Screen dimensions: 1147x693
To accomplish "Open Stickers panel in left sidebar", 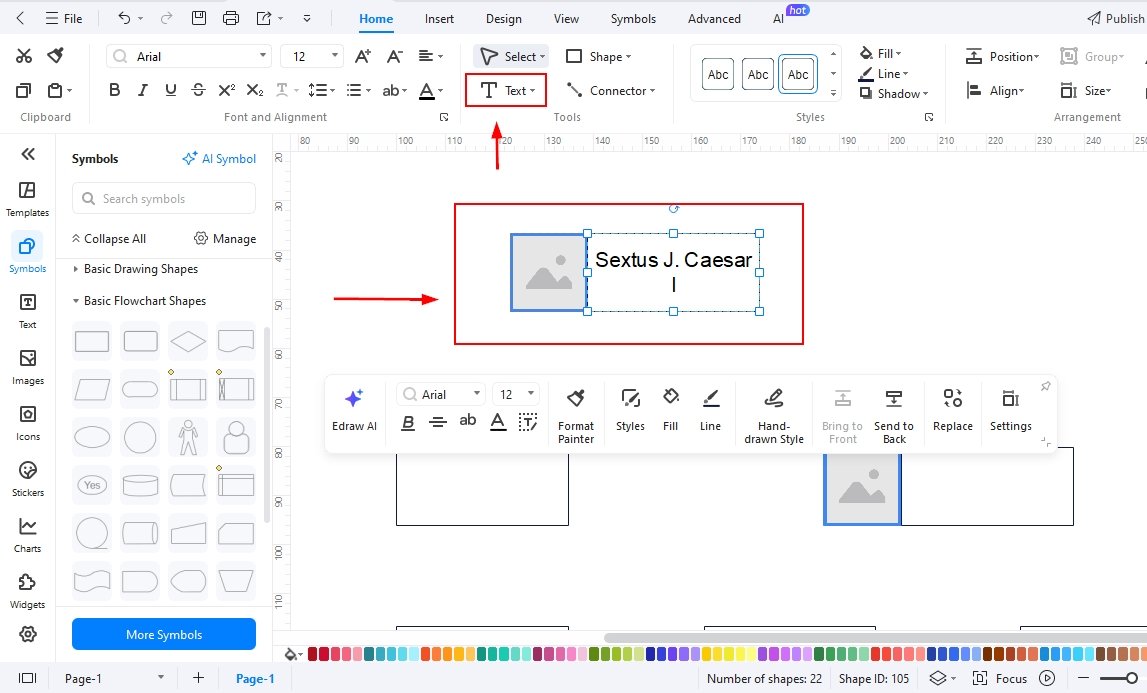I will point(27,479).
